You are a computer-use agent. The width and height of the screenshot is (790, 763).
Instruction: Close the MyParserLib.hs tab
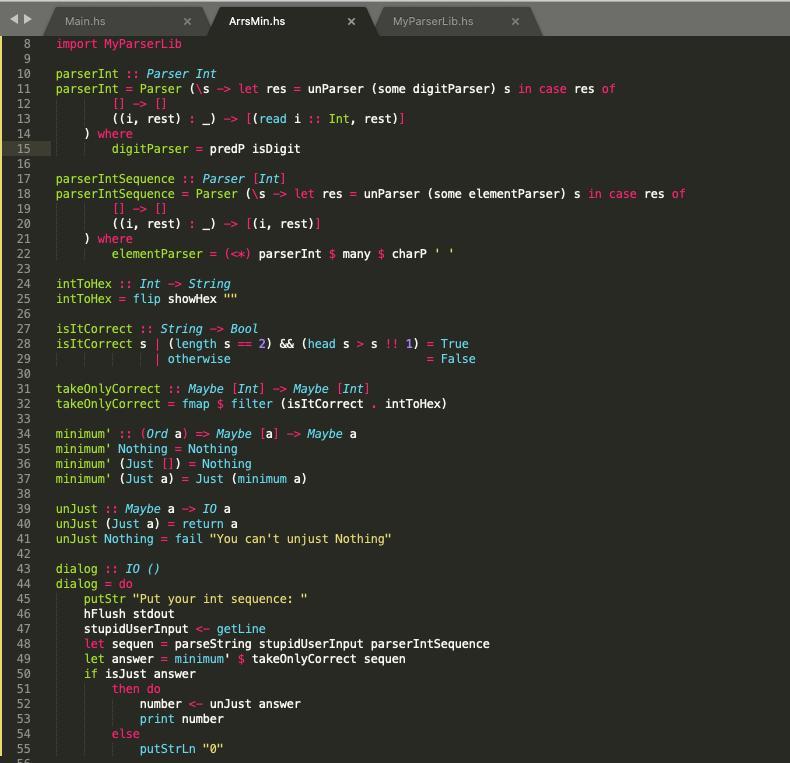point(515,21)
